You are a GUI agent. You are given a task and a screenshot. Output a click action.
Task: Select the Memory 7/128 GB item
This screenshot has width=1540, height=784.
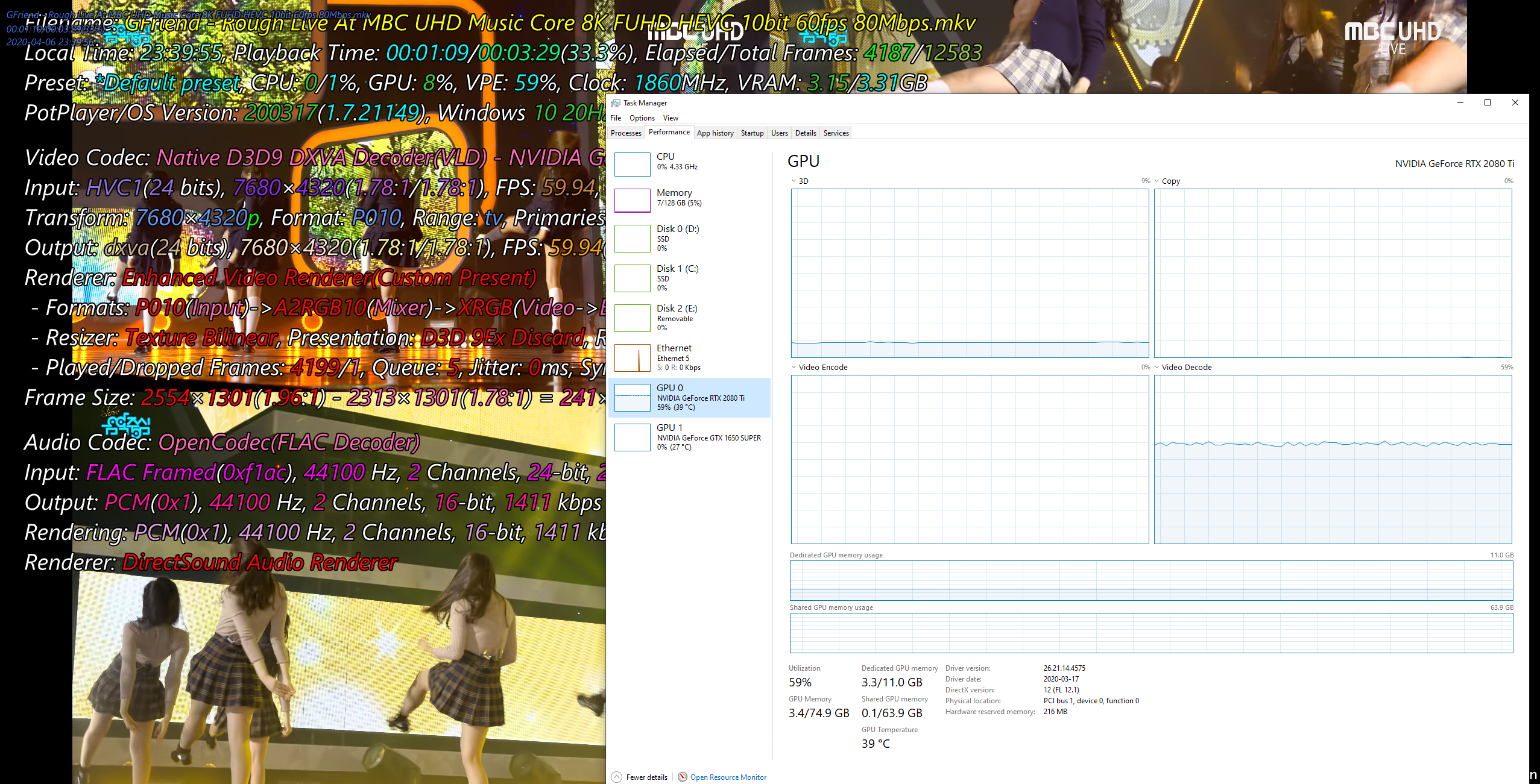coord(690,199)
